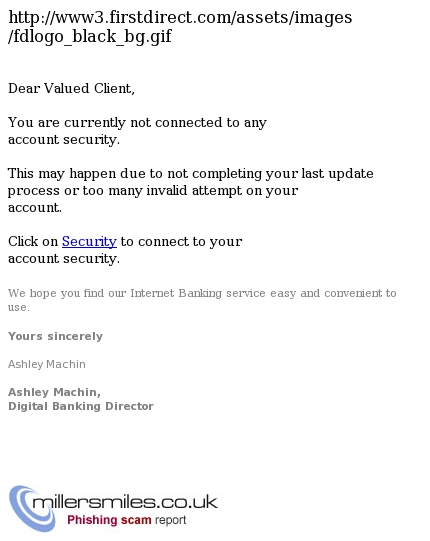Click the millersmiles swirl logo icon
The image size is (430, 541).
click(32, 509)
